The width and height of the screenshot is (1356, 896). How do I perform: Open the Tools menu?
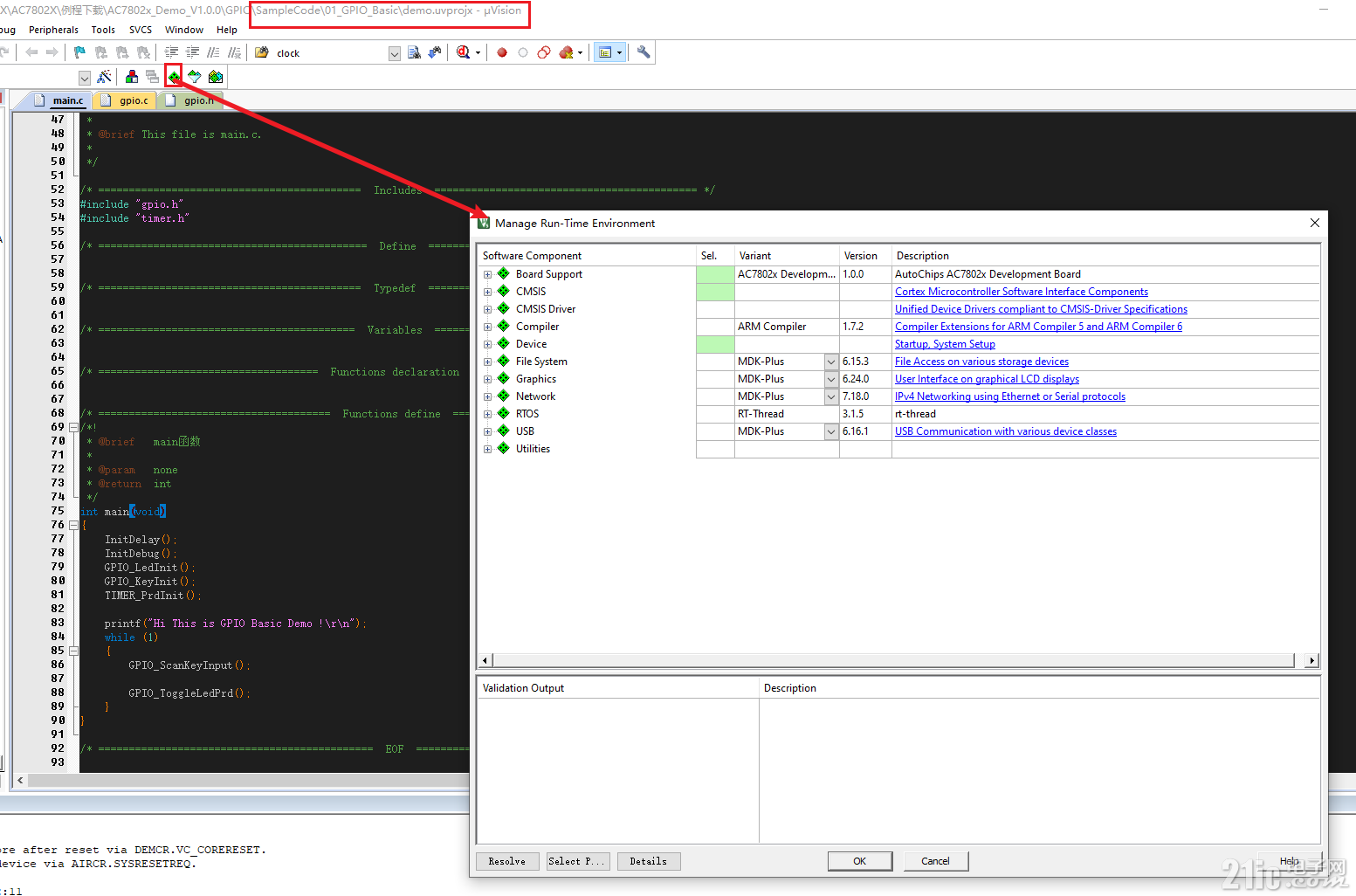(x=103, y=30)
